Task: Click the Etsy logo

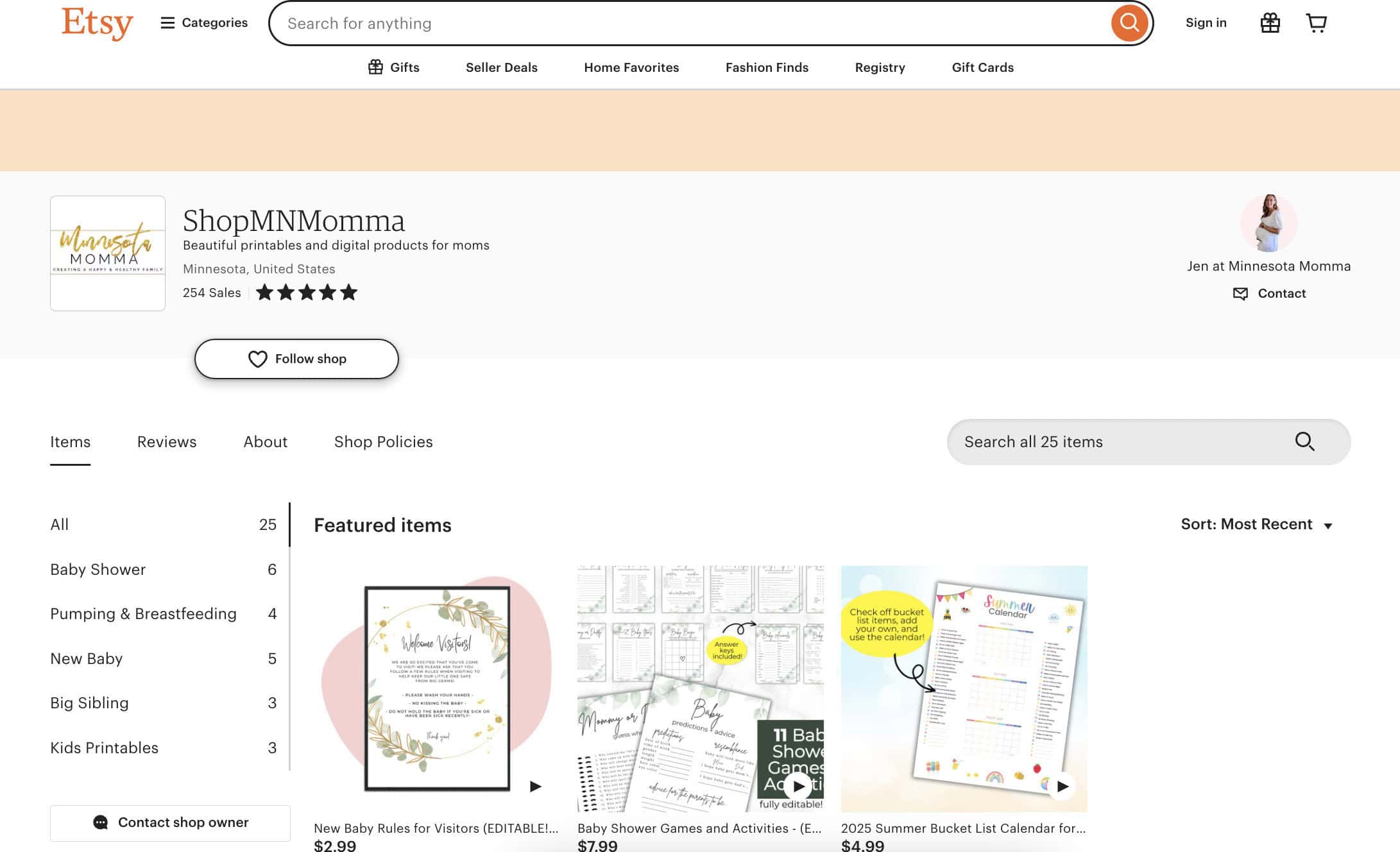Action: (97, 23)
